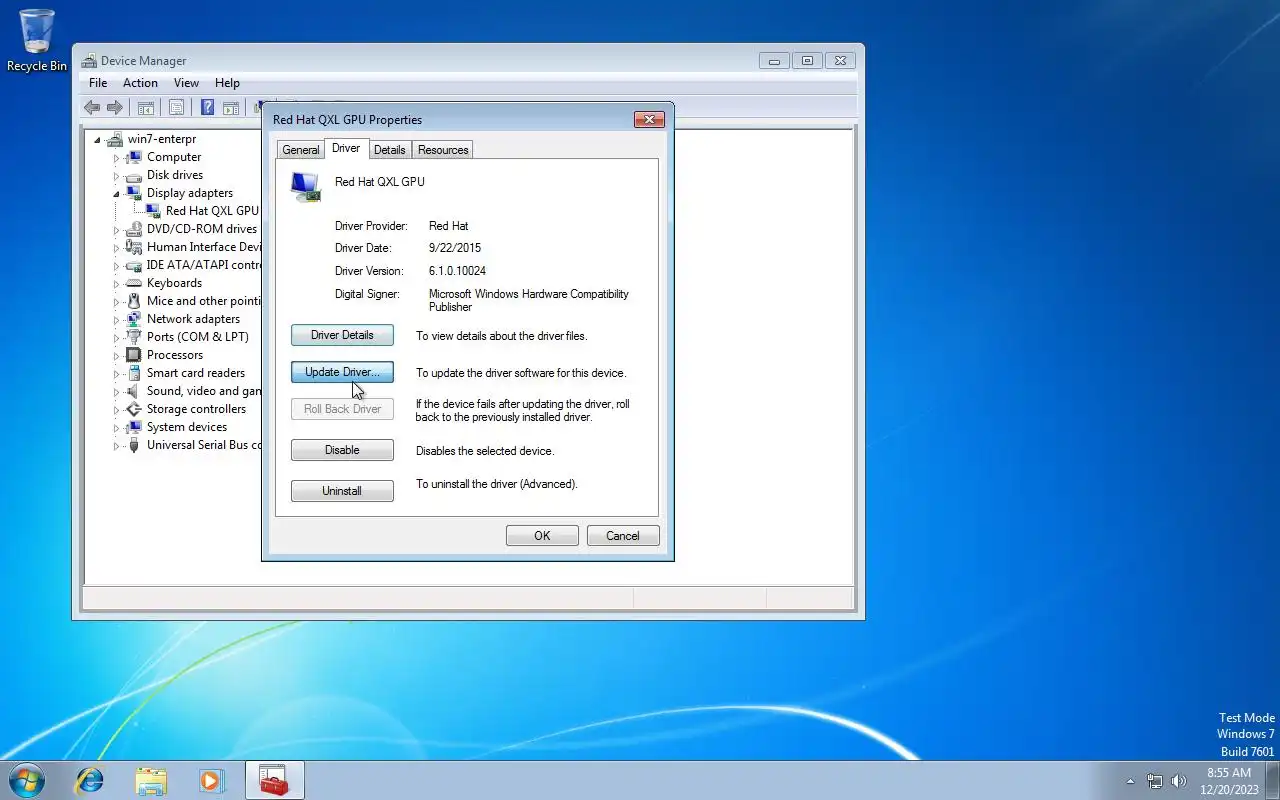Expand the Disk drives node
This screenshot has width=1280, height=800.
(116, 176)
